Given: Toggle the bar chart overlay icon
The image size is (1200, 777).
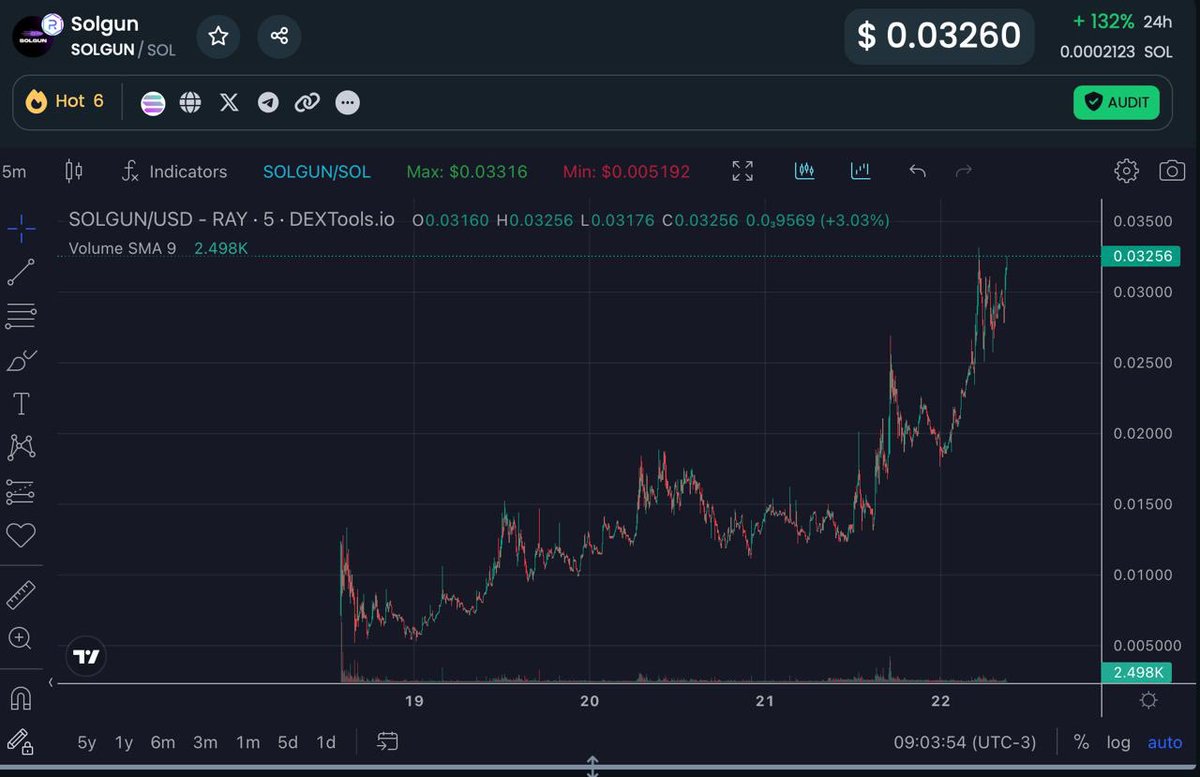Looking at the screenshot, I should point(860,171).
